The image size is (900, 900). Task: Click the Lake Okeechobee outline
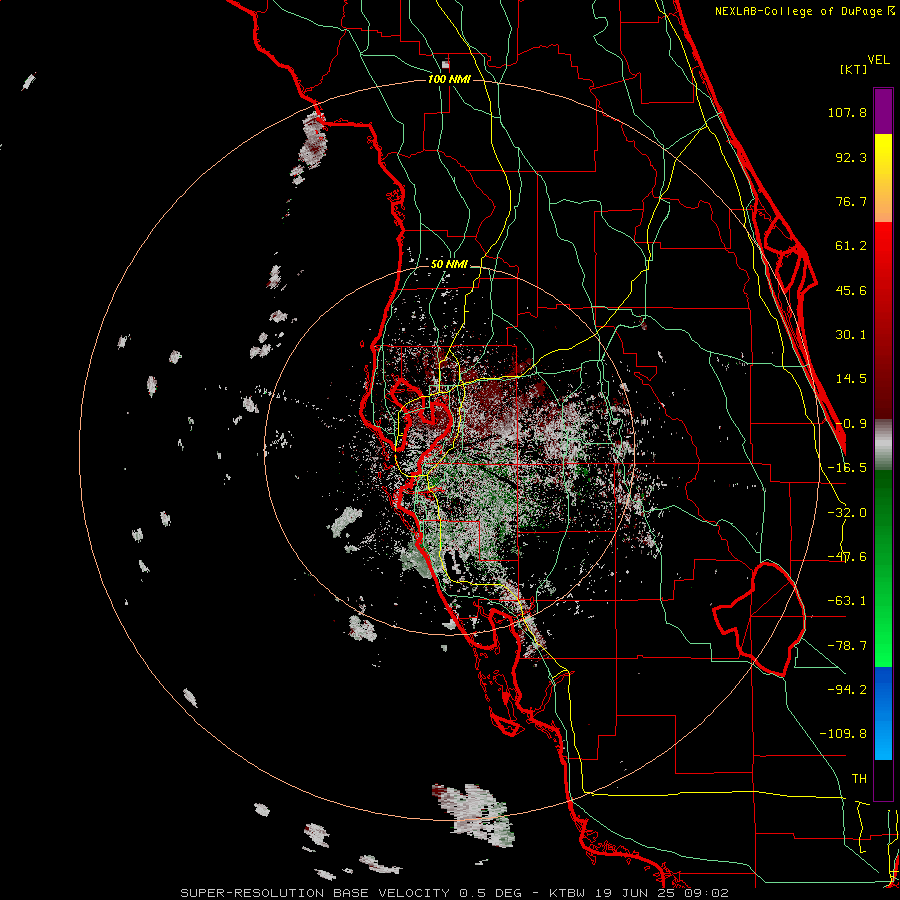coord(759,618)
